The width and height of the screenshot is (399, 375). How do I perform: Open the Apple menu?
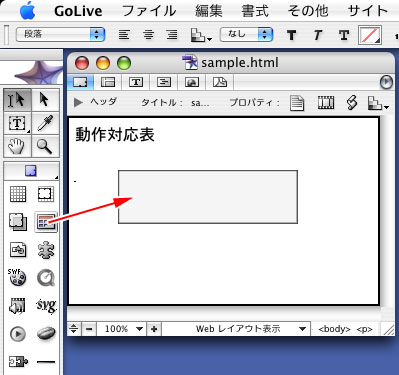pyautogui.click(x=28, y=11)
